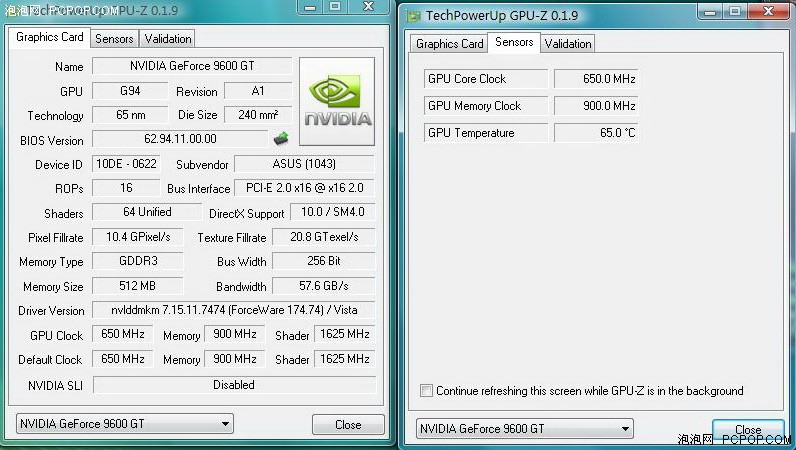Screen dimensions: 796x450
Task: Click Memory Size field 512 MB
Action: click(138, 285)
